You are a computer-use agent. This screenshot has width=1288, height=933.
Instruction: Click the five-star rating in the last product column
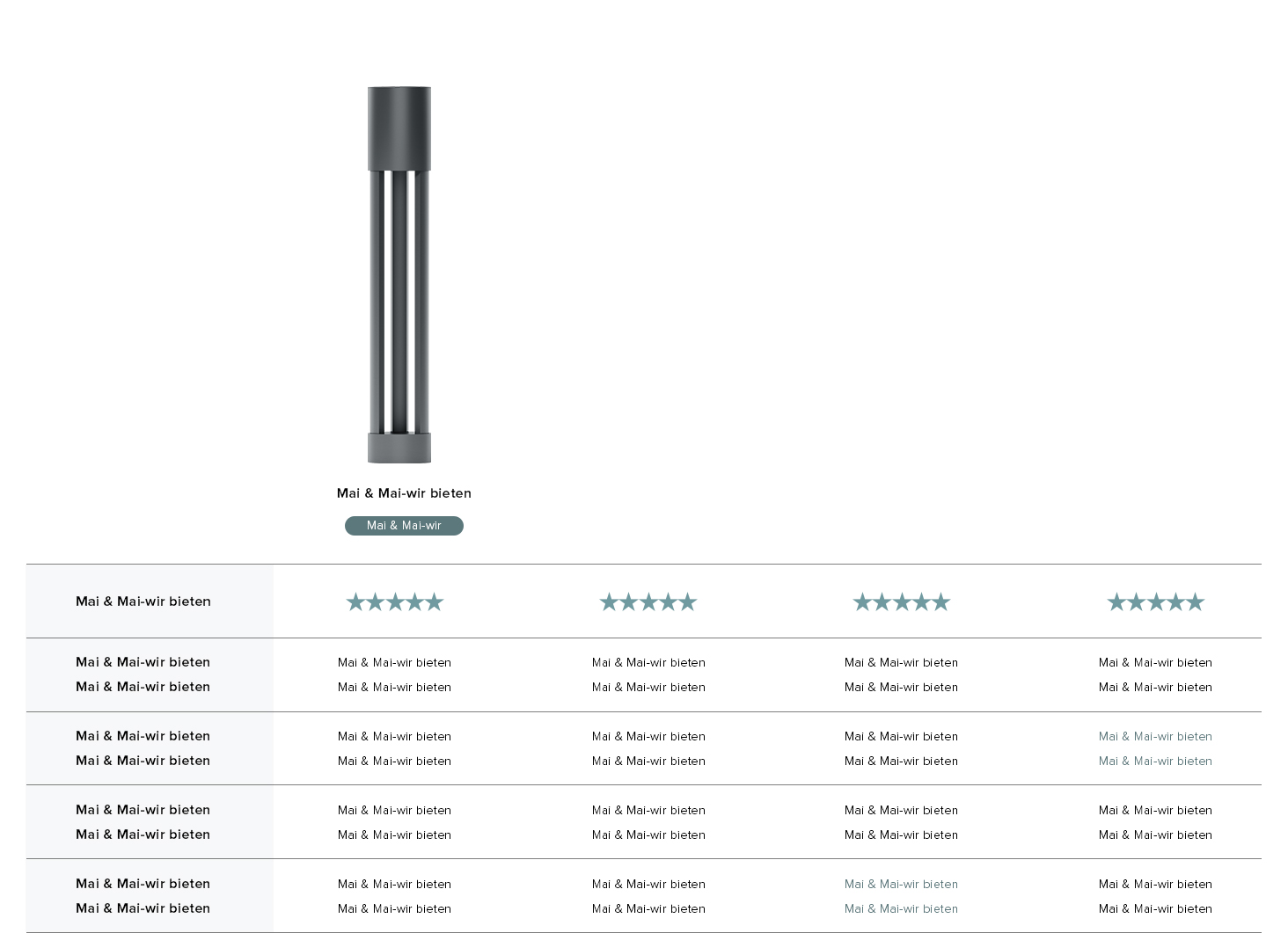tap(1156, 602)
